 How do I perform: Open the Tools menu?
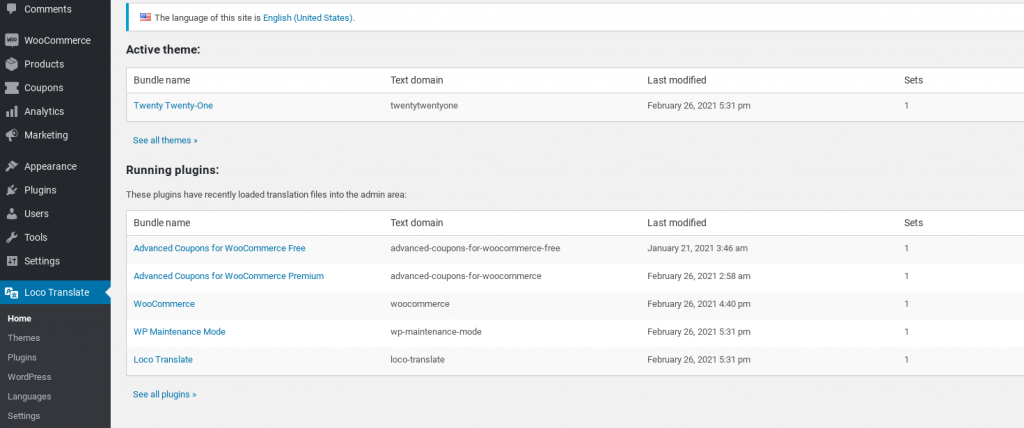tap(36, 237)
